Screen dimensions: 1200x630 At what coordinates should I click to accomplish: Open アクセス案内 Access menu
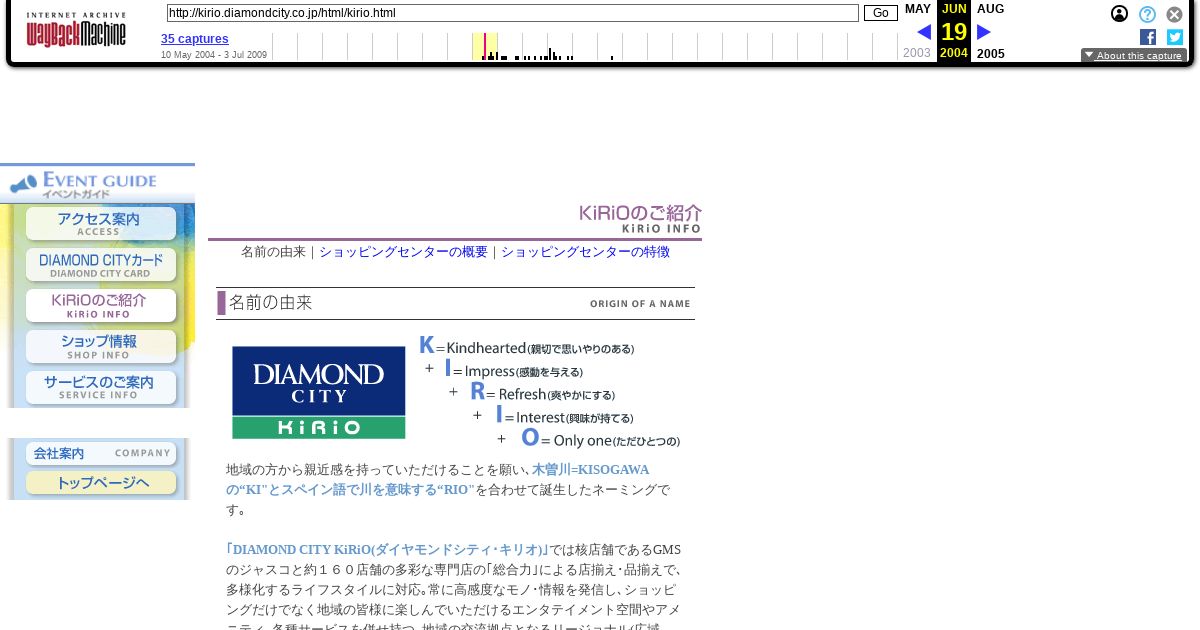point(101,224)
